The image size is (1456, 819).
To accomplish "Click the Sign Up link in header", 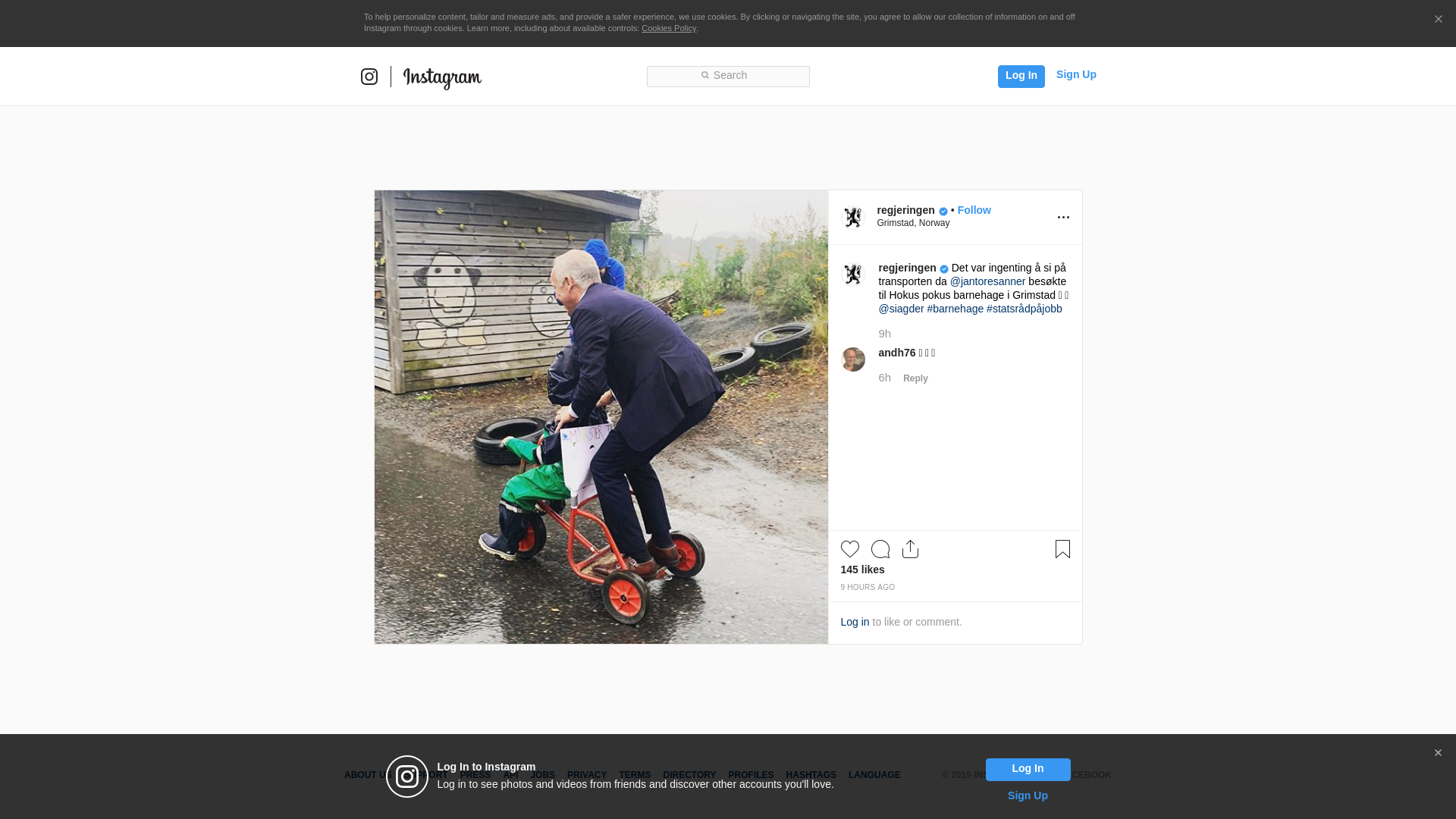I will click(1075, 74).
